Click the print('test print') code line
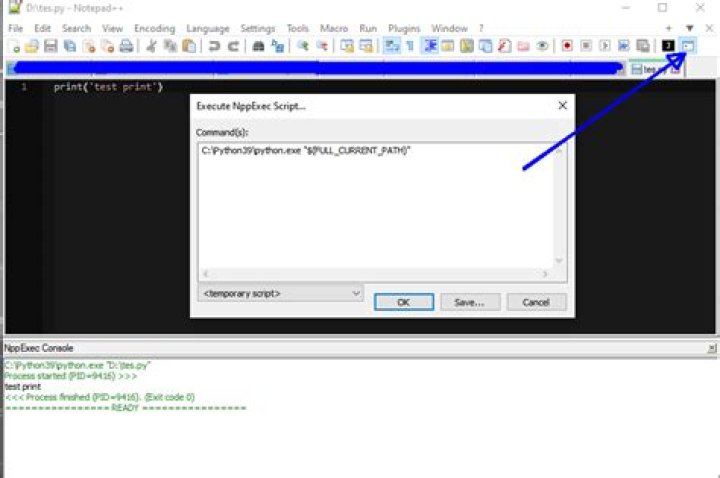720x478 pixels. (108, 87)
